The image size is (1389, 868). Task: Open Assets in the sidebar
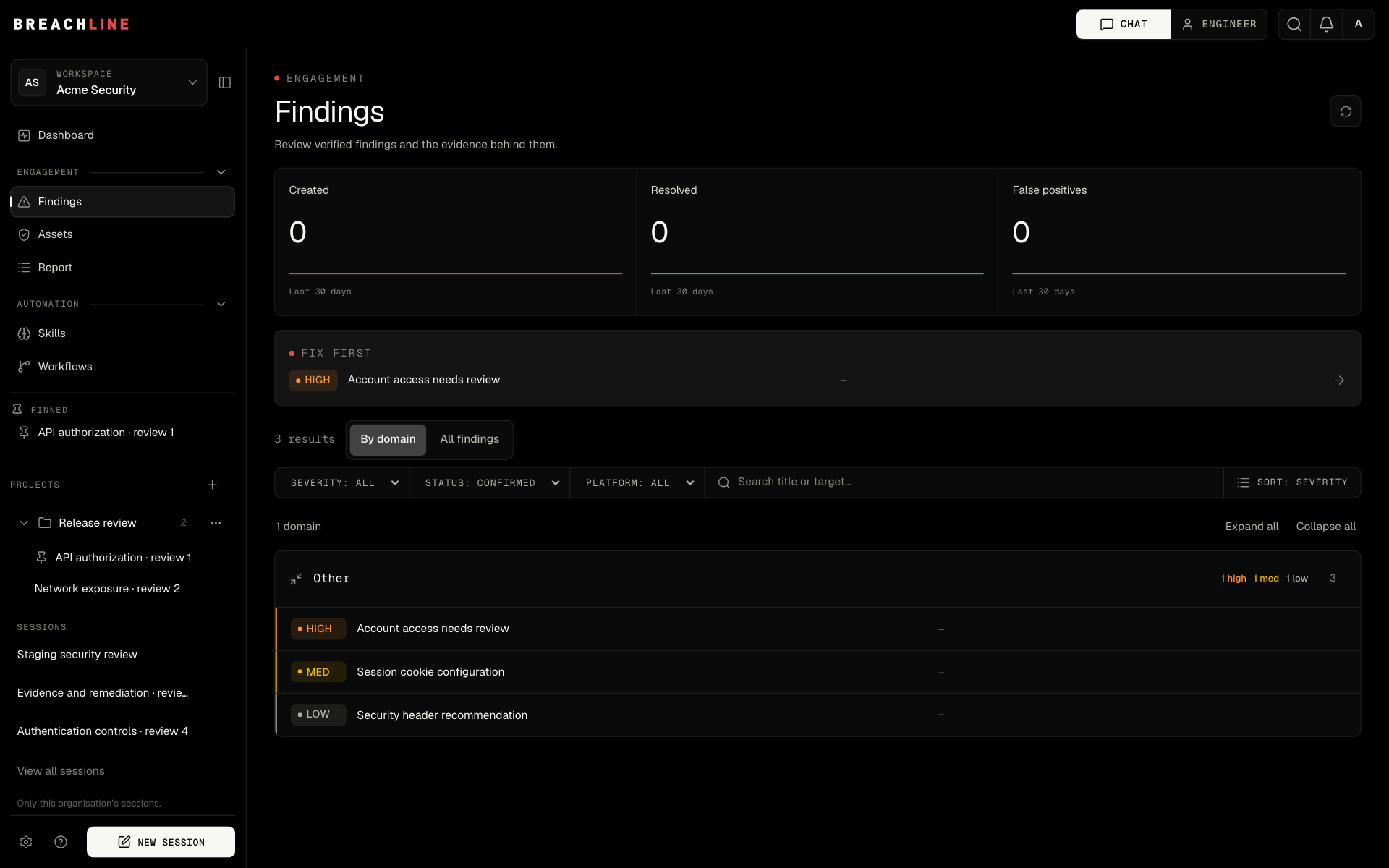[x=122, y=234]
